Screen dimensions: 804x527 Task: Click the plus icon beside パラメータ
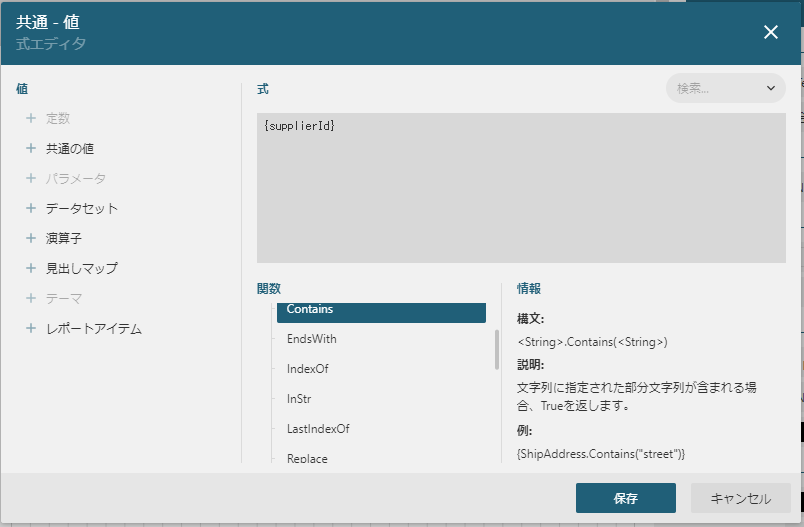(x=31, y=178)
